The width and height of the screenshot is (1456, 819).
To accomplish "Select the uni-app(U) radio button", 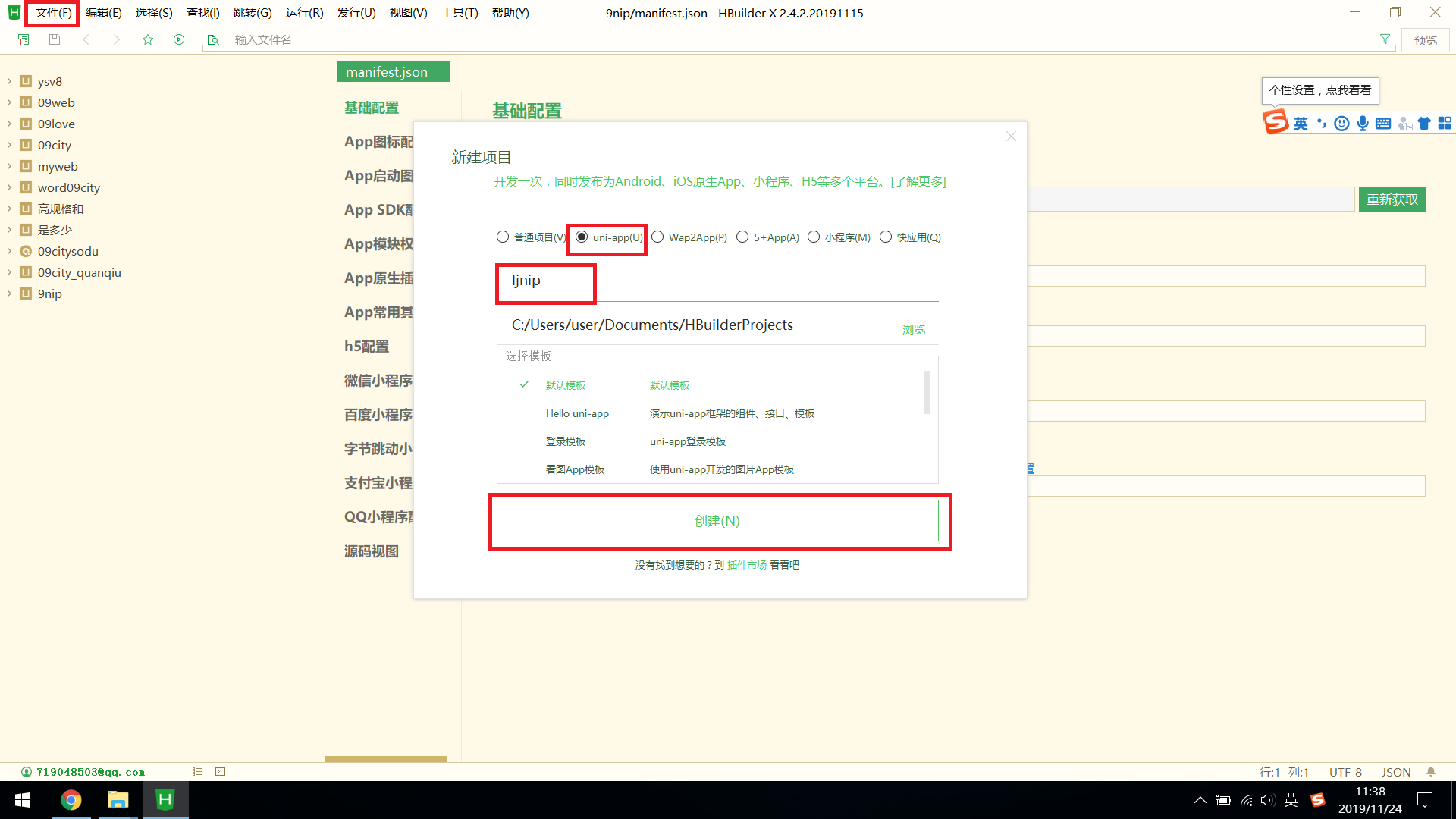I will click(582, 237).
